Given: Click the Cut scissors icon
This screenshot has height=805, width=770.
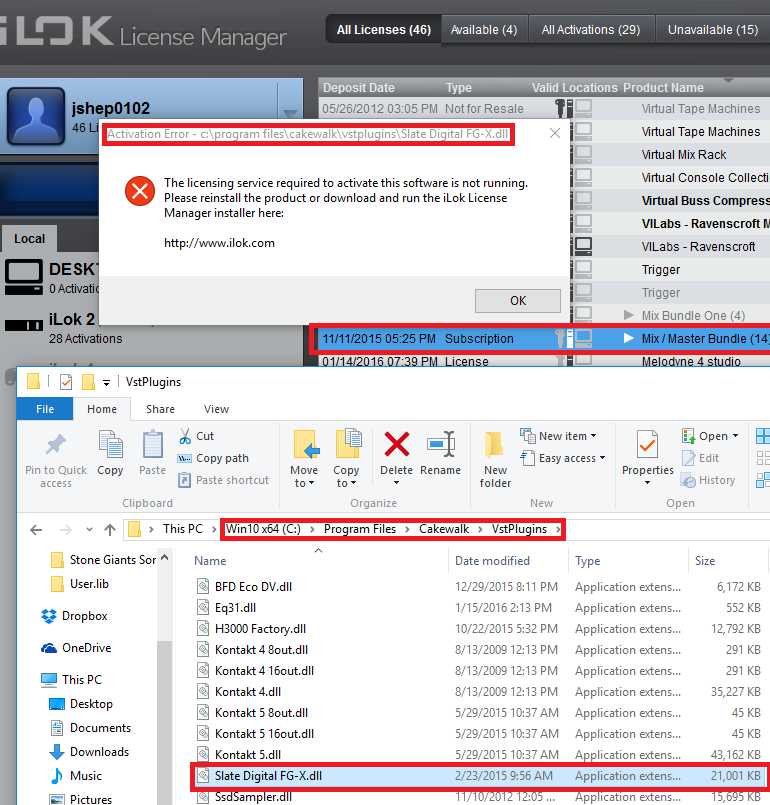Looking at the screenshot, I should (x=186, y=436).
